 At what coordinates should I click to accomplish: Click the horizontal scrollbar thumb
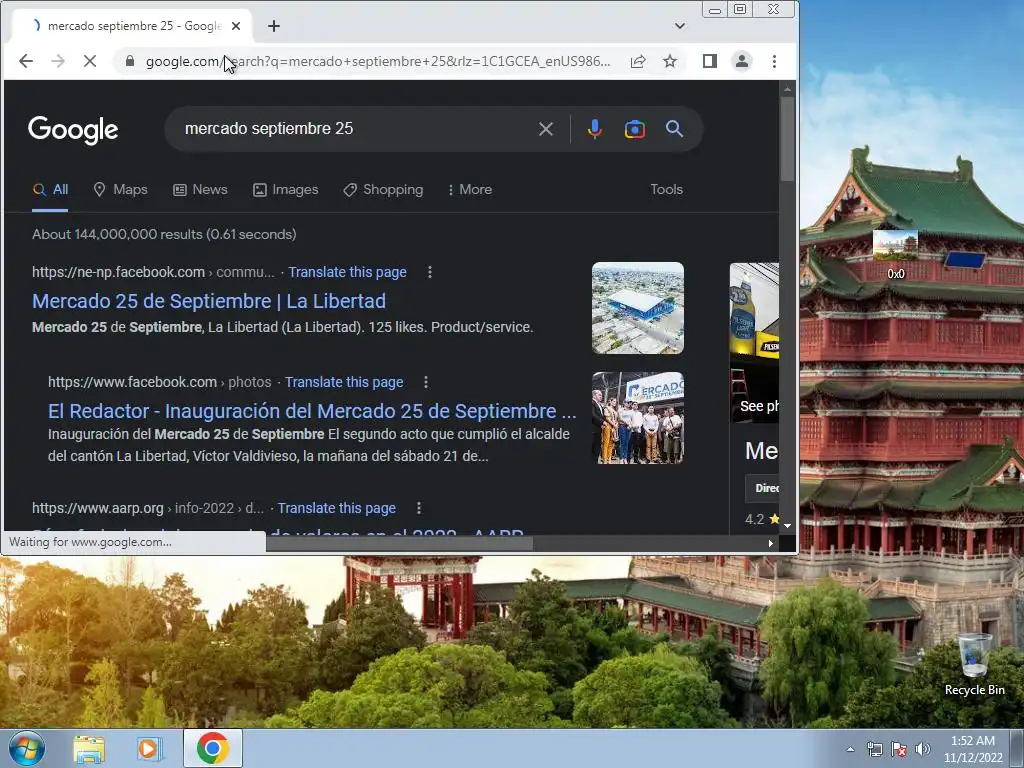pyautogui.click(x=399, y=543)
